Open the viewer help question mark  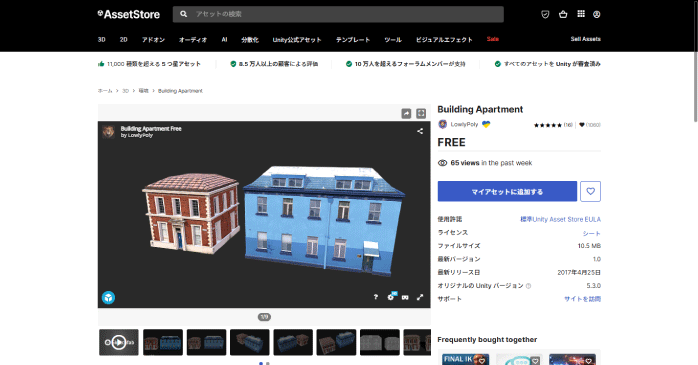click(x=376, y=297)
